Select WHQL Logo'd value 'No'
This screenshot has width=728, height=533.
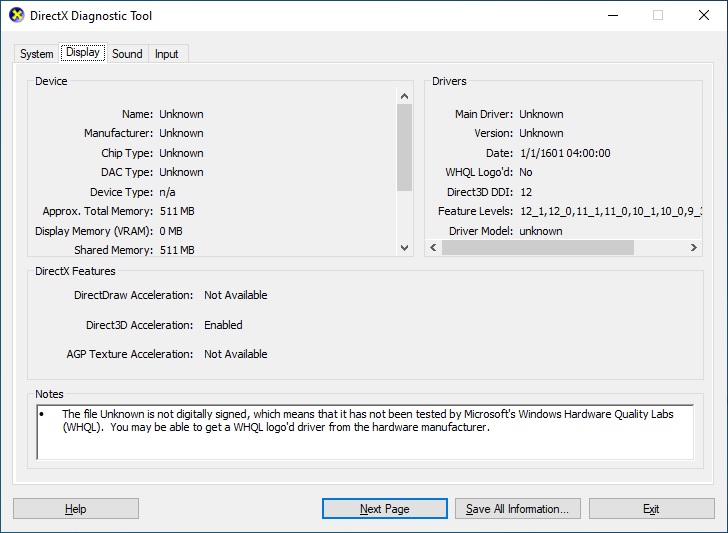pyautogui.click(x=526, y=172)
